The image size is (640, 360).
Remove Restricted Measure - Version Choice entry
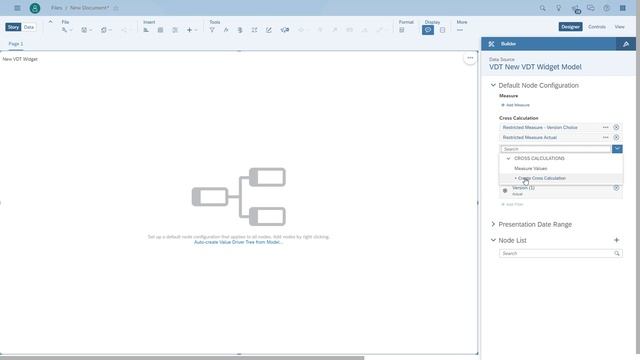616,127
